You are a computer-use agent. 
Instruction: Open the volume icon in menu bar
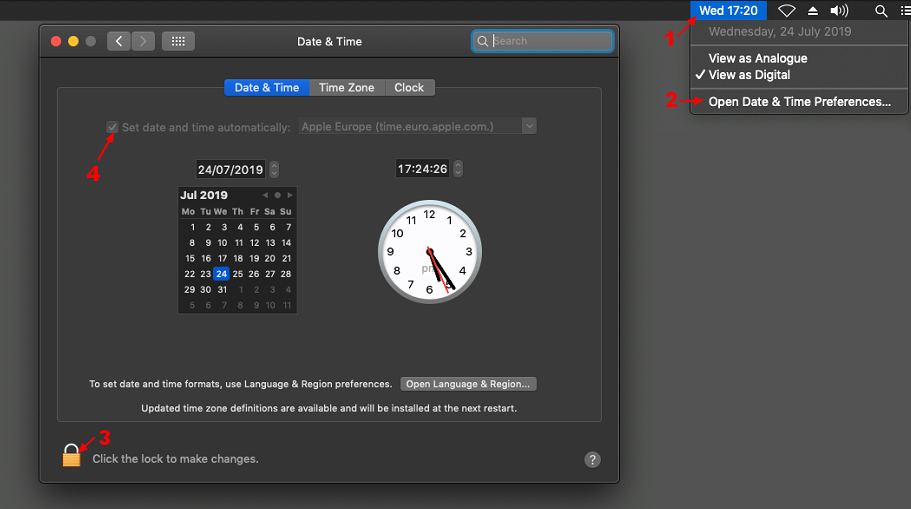pos(839,11)
